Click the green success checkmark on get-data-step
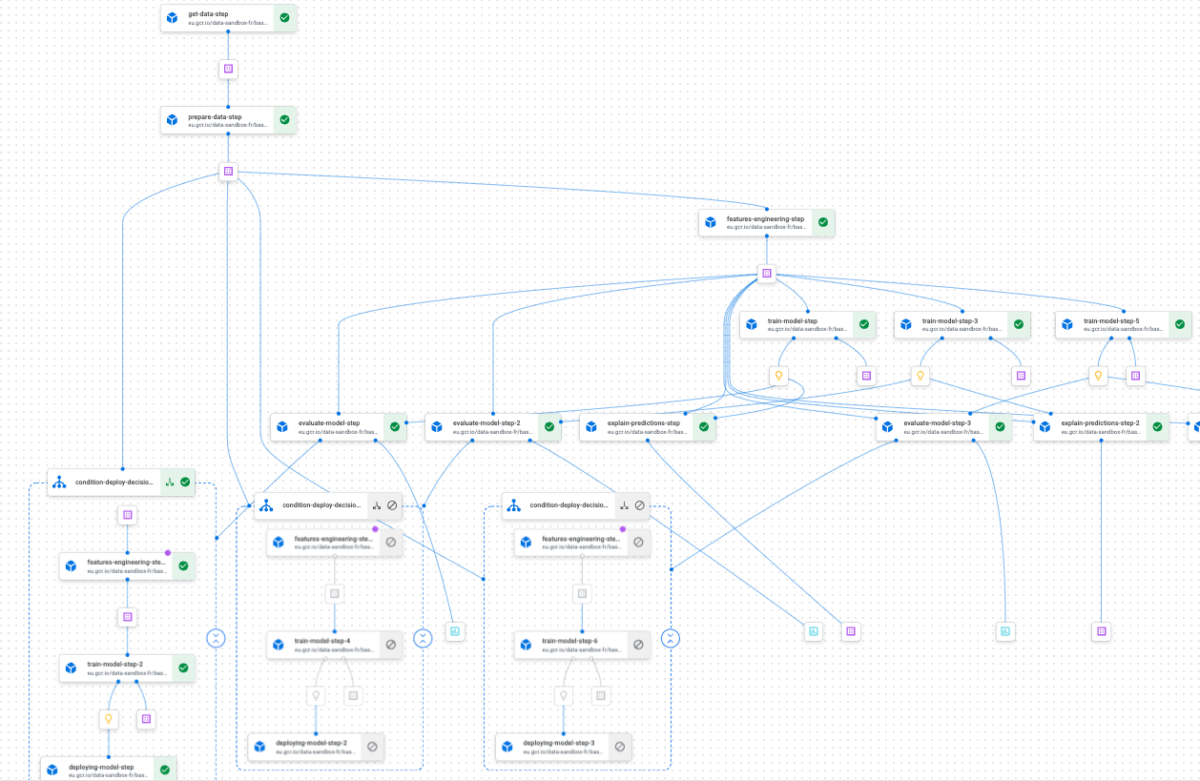This screenshot has height=781, width=1200. (285, 18)
